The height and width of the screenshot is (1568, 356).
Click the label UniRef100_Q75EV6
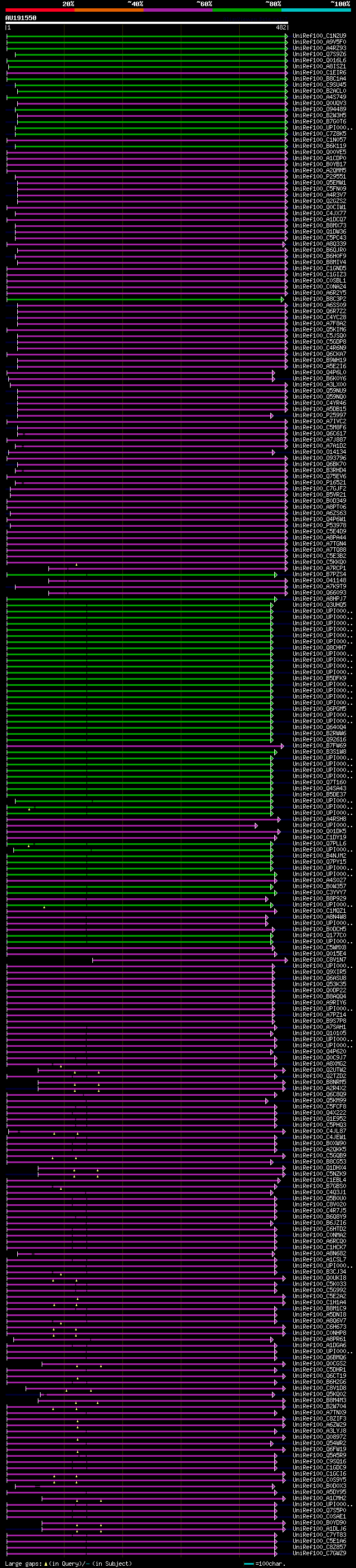click(x=319, y=476)
